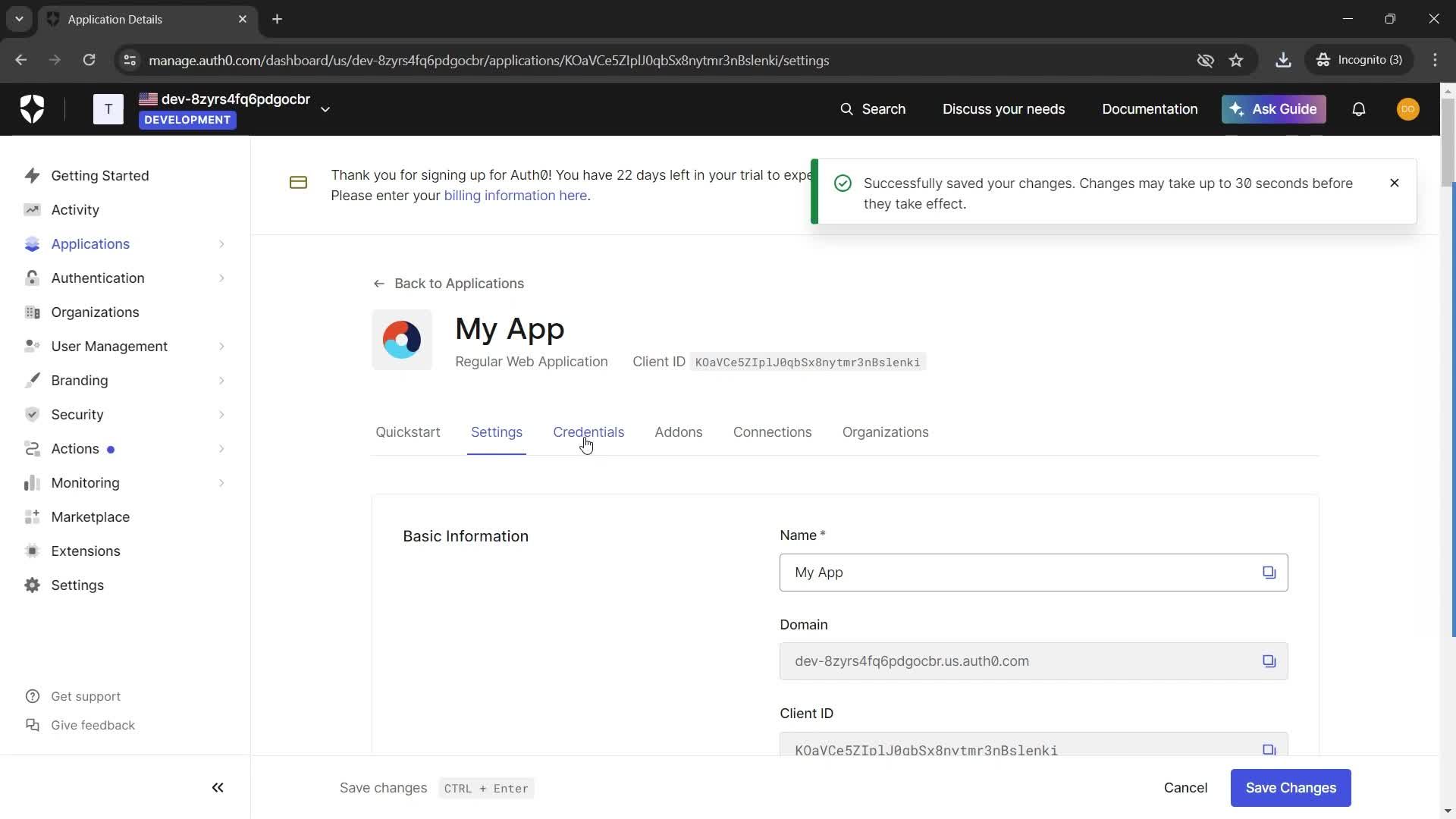Click the Organizations building icon
This screenshot has width=1456, height=819.
pos(32,312)
